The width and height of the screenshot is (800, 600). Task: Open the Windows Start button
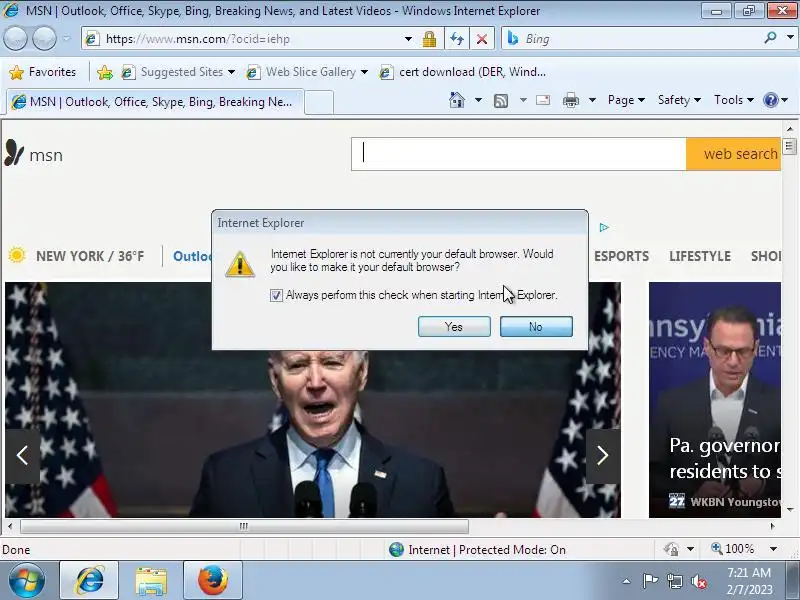[26, 580]
